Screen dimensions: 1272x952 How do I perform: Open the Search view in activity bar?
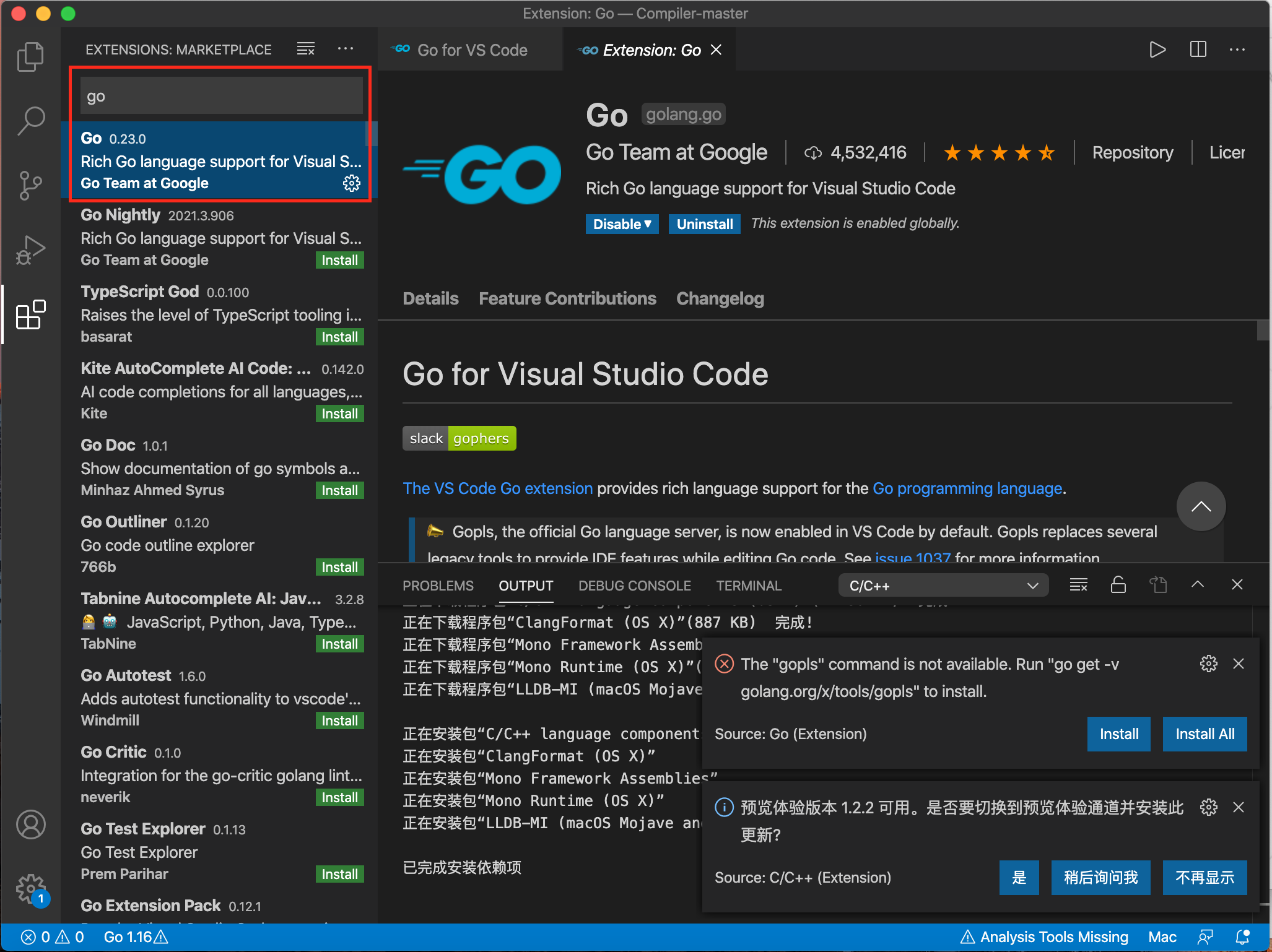pyautogui.click(x=30, y=120)
